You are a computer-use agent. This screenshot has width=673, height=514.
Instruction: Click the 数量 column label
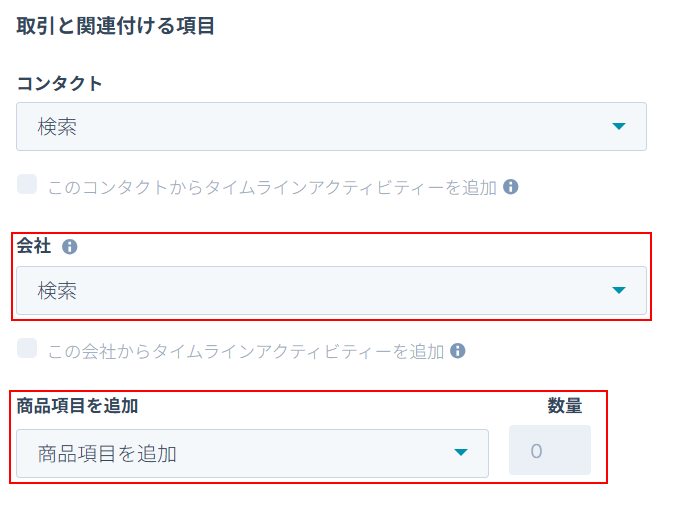pyautogui.click(x=564, y=406)
